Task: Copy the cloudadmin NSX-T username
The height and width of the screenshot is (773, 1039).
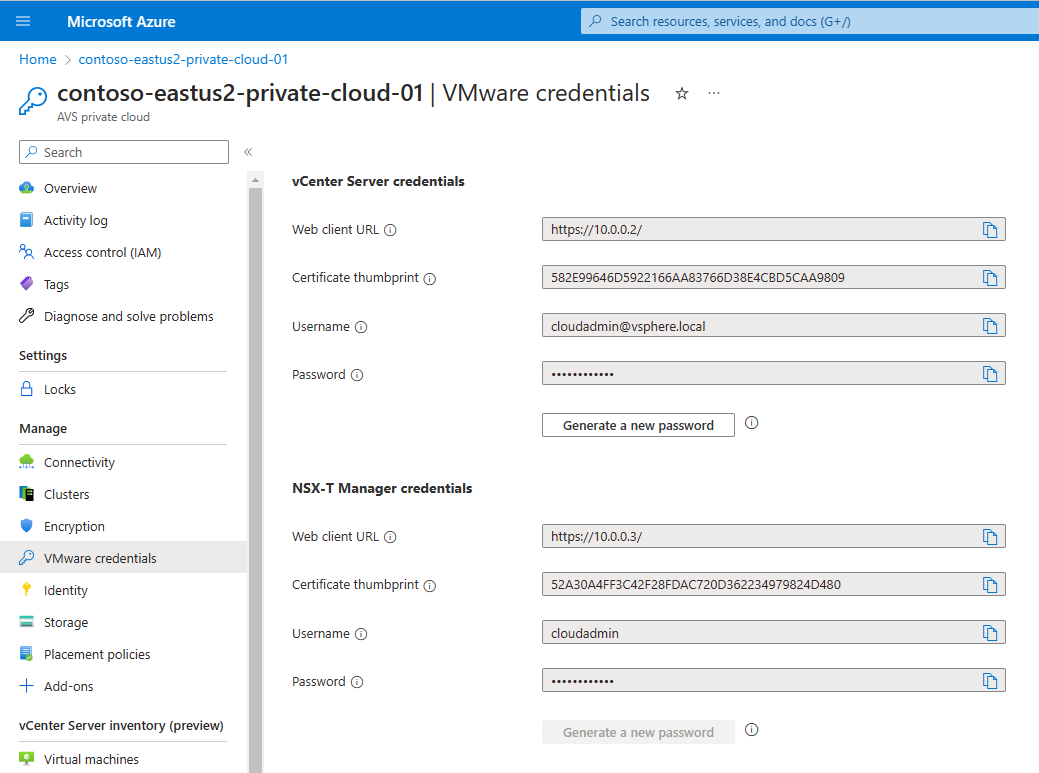Action: pos(991,632)
